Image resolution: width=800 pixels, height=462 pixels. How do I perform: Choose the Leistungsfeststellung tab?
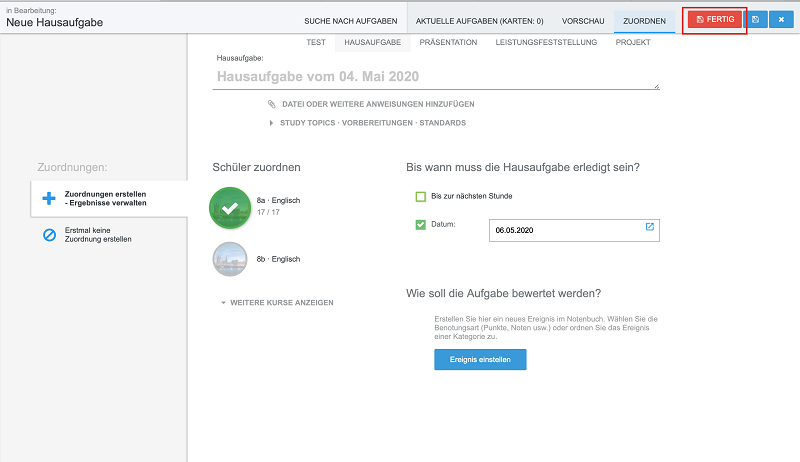[x=546, y=42]
